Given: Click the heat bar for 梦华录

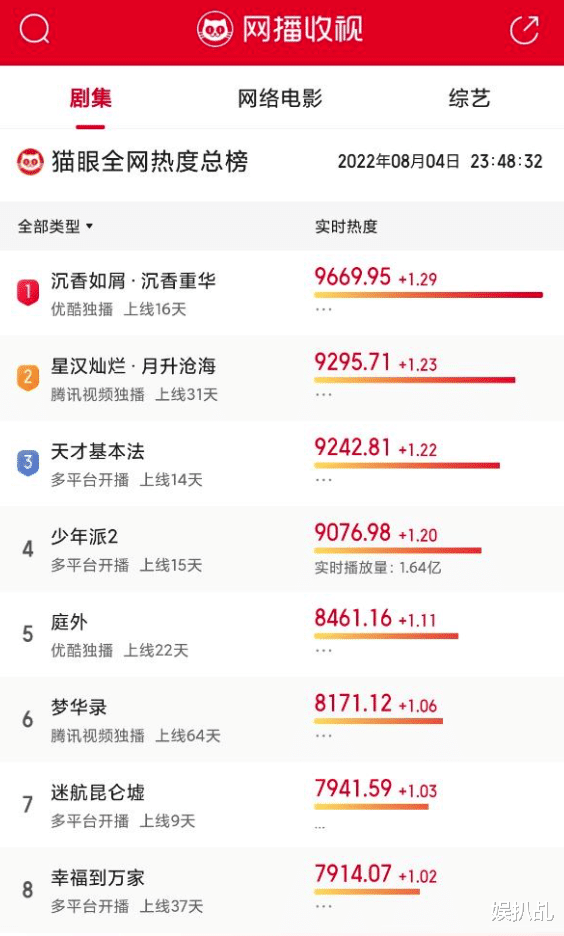Looking at the screenshot, I should pos(378,721).
